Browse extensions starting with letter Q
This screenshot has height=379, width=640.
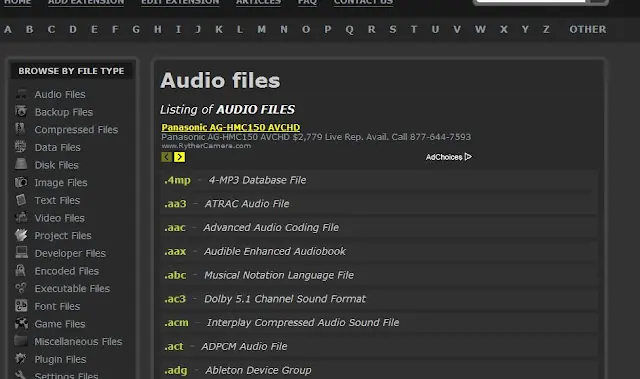(x=349, y=29)
